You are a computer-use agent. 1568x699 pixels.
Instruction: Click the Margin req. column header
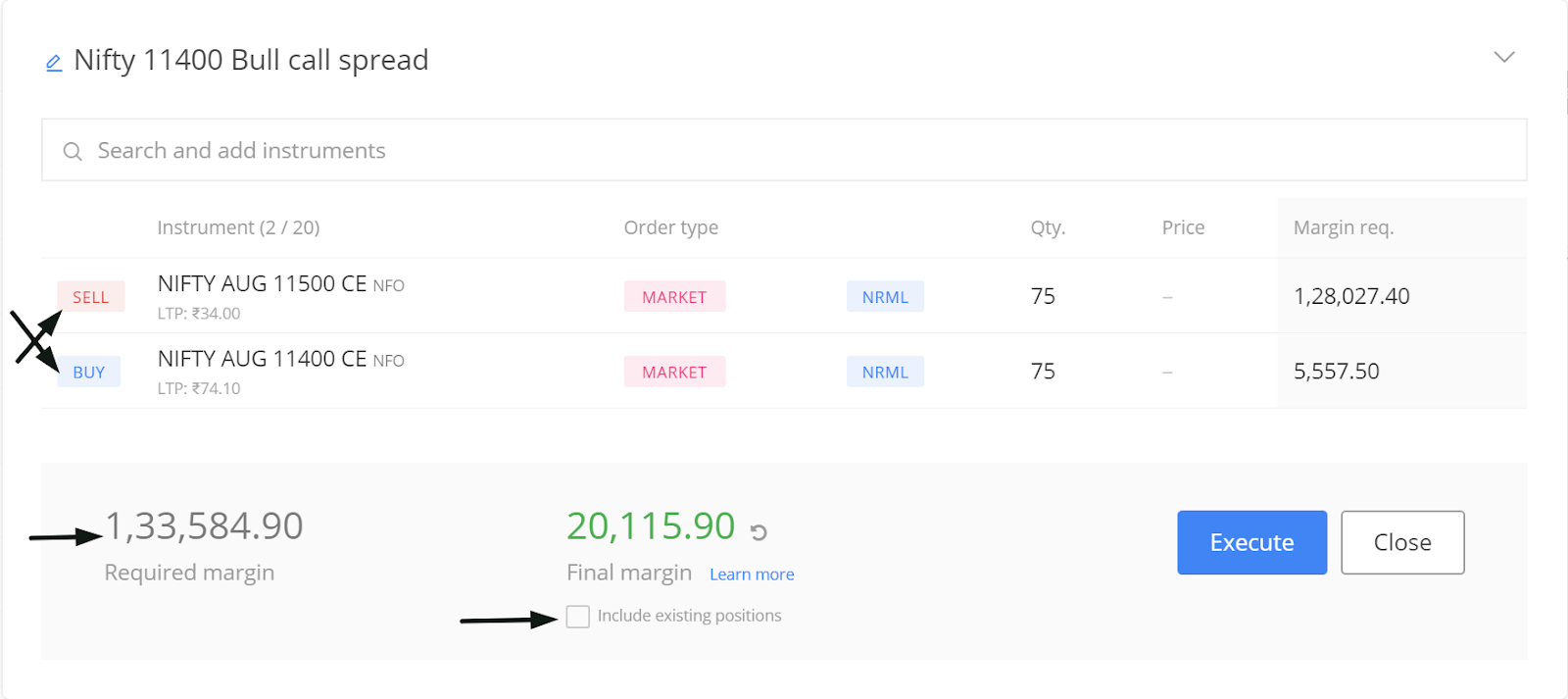point(1344,227)
